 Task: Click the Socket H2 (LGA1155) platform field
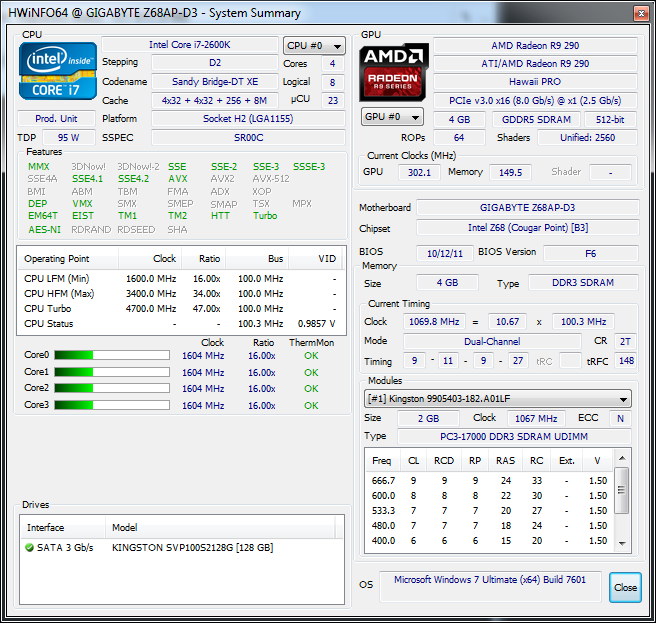pyautogui.click(x=249, y=119)
